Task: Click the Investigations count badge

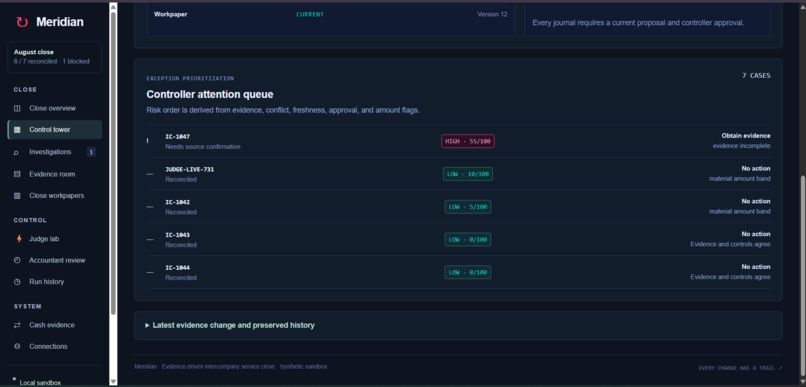Action: click(91, 152)
